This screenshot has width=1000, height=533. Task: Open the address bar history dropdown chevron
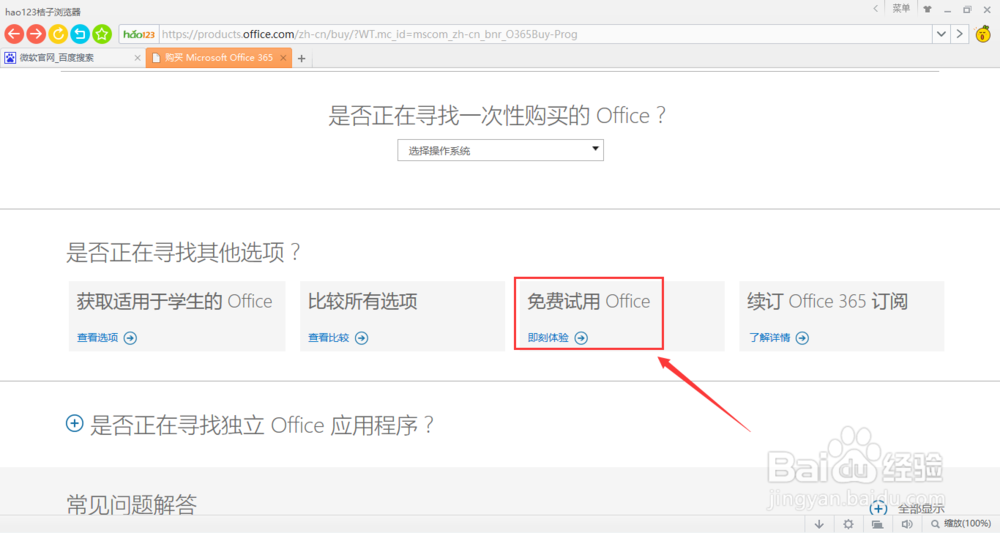tap(941, 34)
